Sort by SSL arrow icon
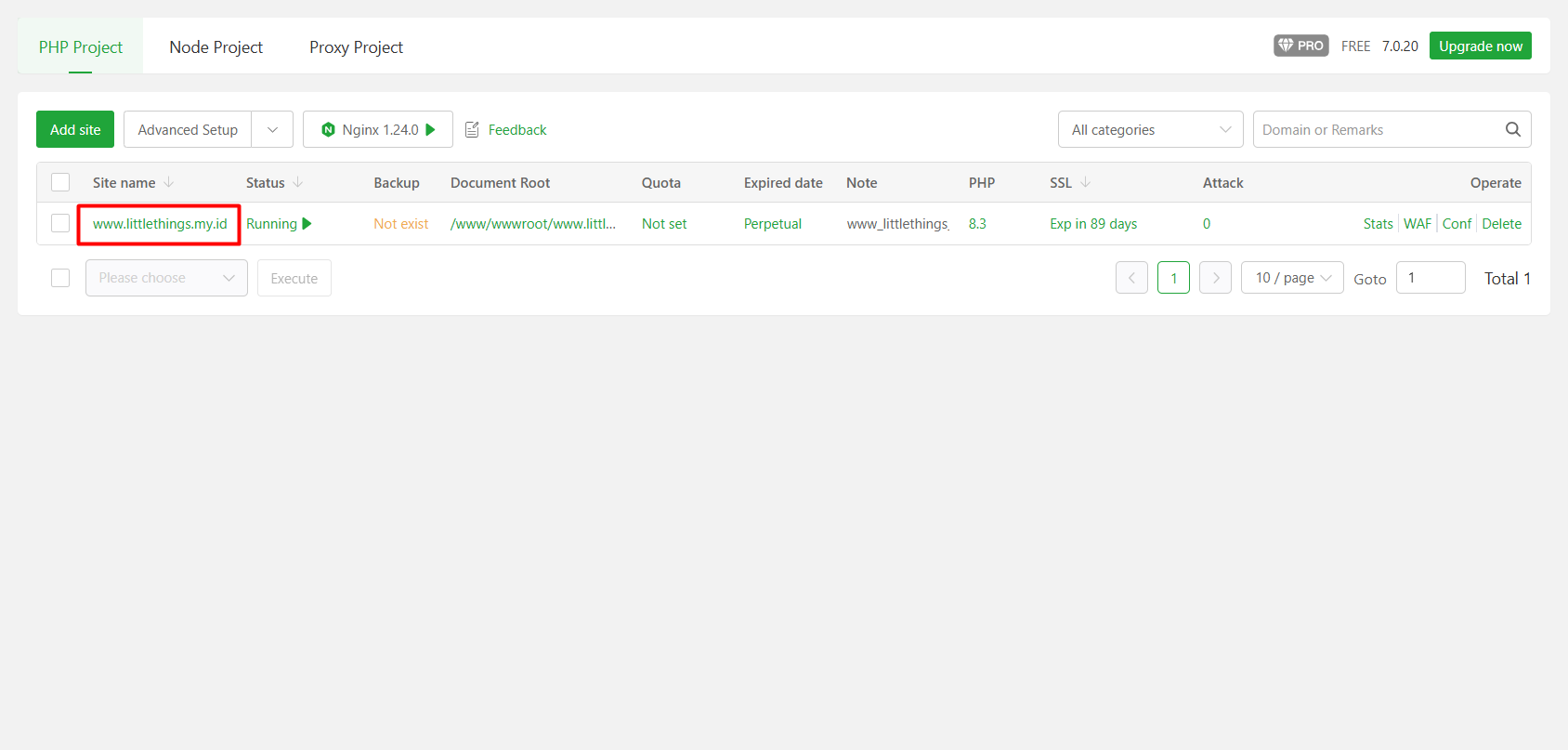Image resolution: width=1568 pixels, height=750 pixels. coord(1085,183)
